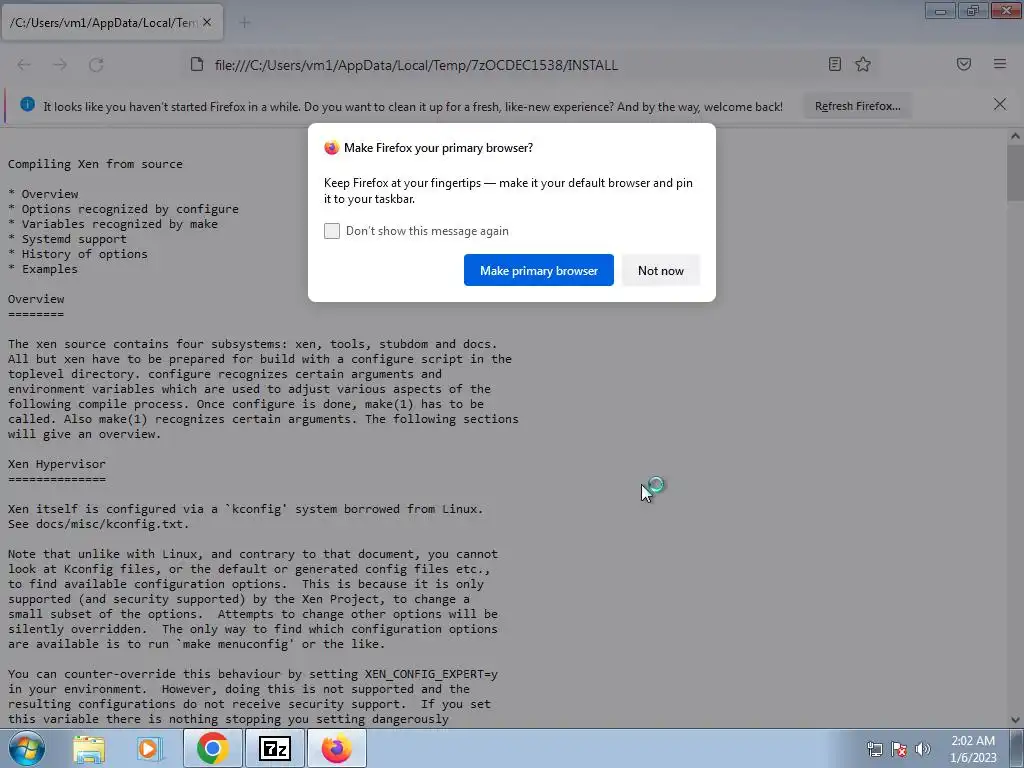This screenshot has width=1024, height=768.
Task: Minimize the Firefox window
Action: [x=940, y=10]
